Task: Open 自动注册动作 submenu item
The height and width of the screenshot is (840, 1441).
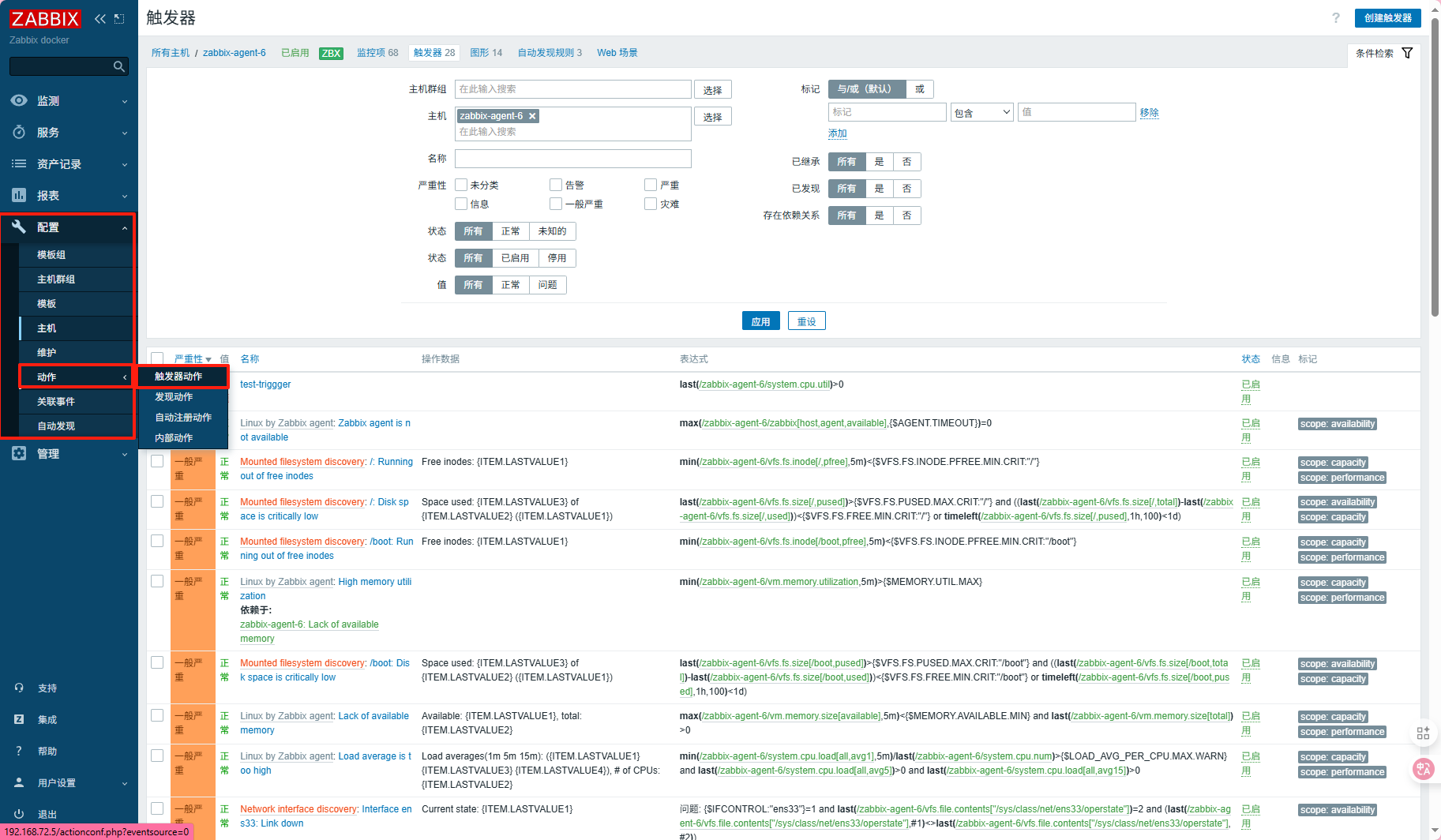Action: [x=183, y=418]
